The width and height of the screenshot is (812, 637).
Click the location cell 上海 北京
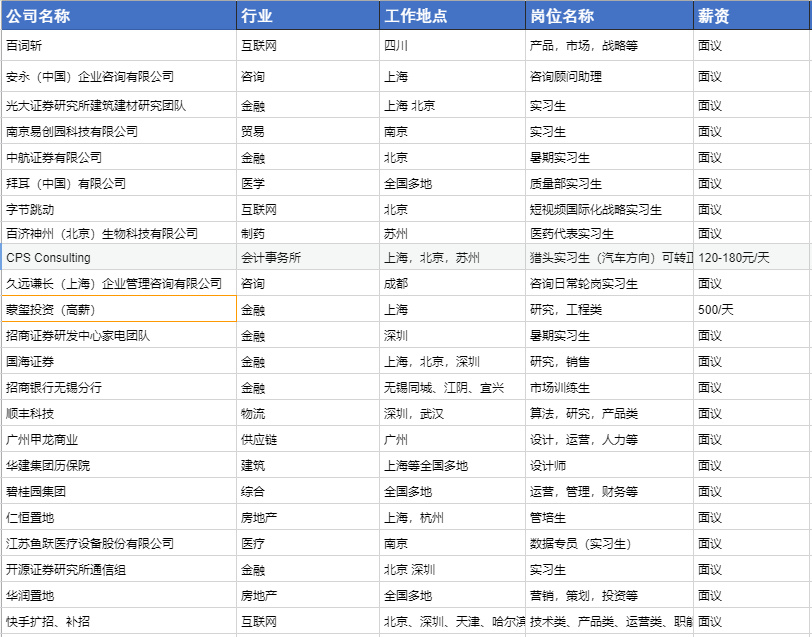click(x=453, y=105)
